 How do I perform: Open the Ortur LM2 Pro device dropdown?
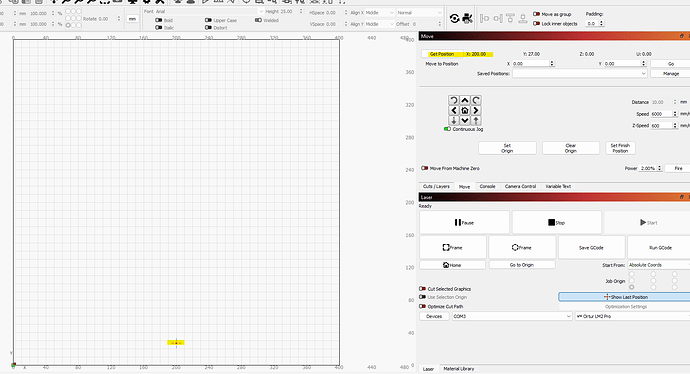click(x=632, y=316)
